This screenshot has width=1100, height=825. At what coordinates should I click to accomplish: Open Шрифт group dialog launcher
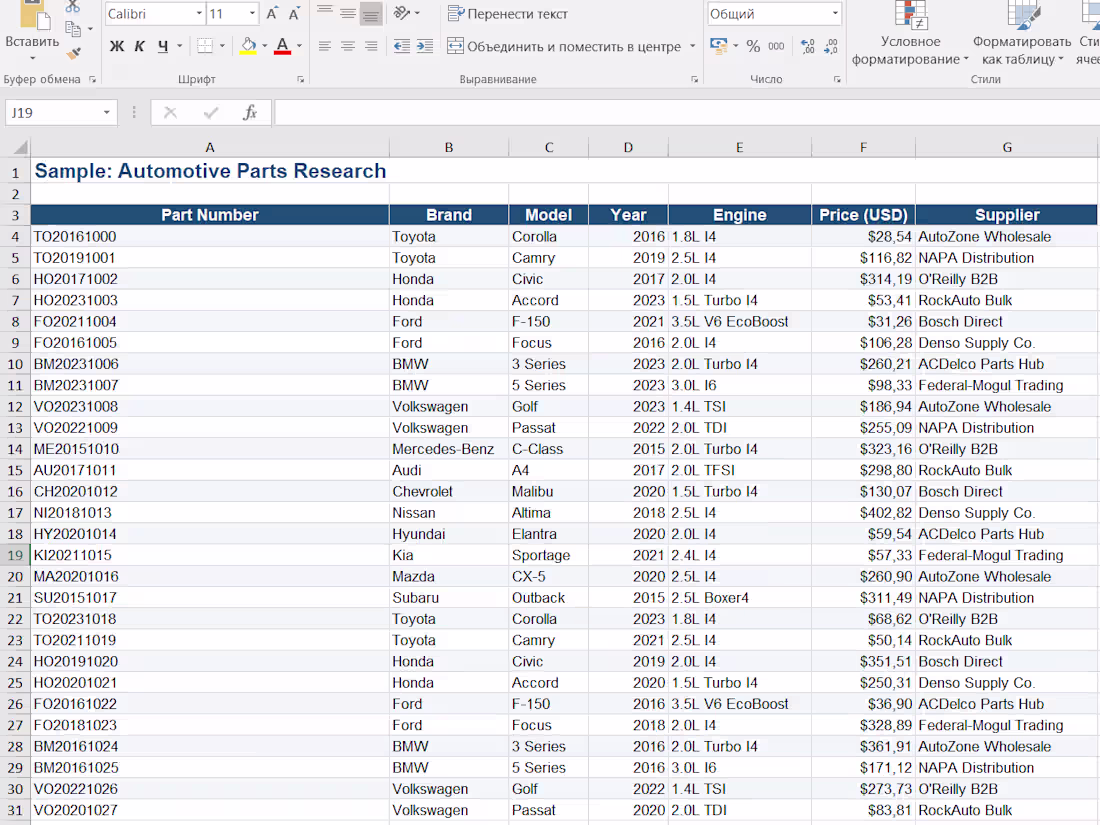coord(300,80)
